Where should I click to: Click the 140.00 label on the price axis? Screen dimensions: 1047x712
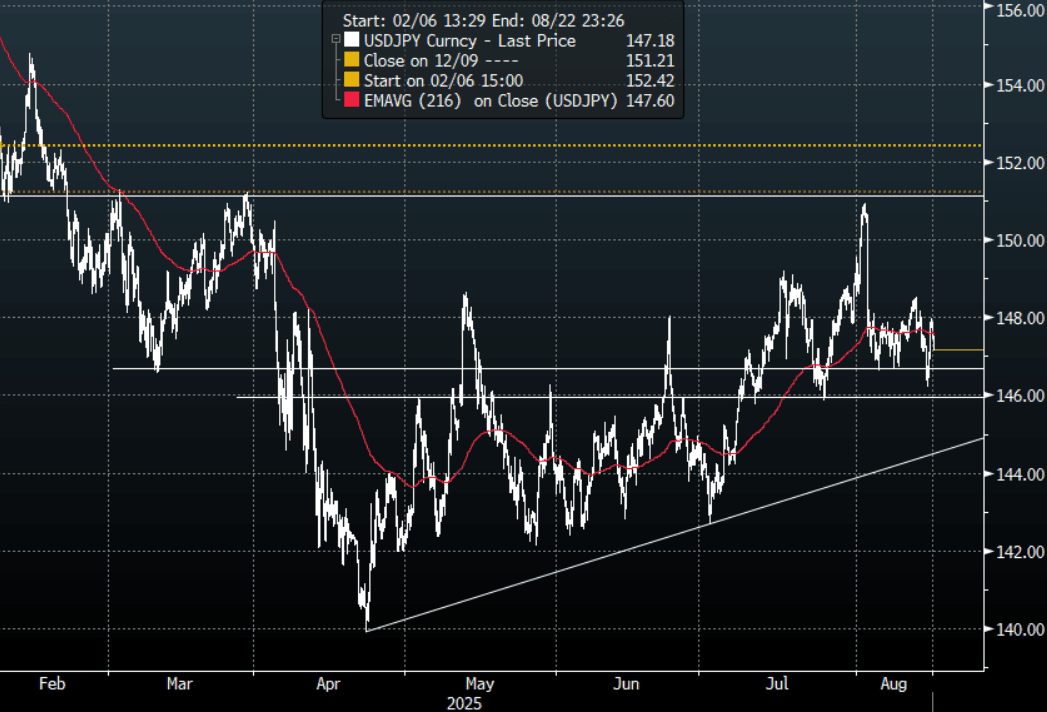click(1019, 629)
